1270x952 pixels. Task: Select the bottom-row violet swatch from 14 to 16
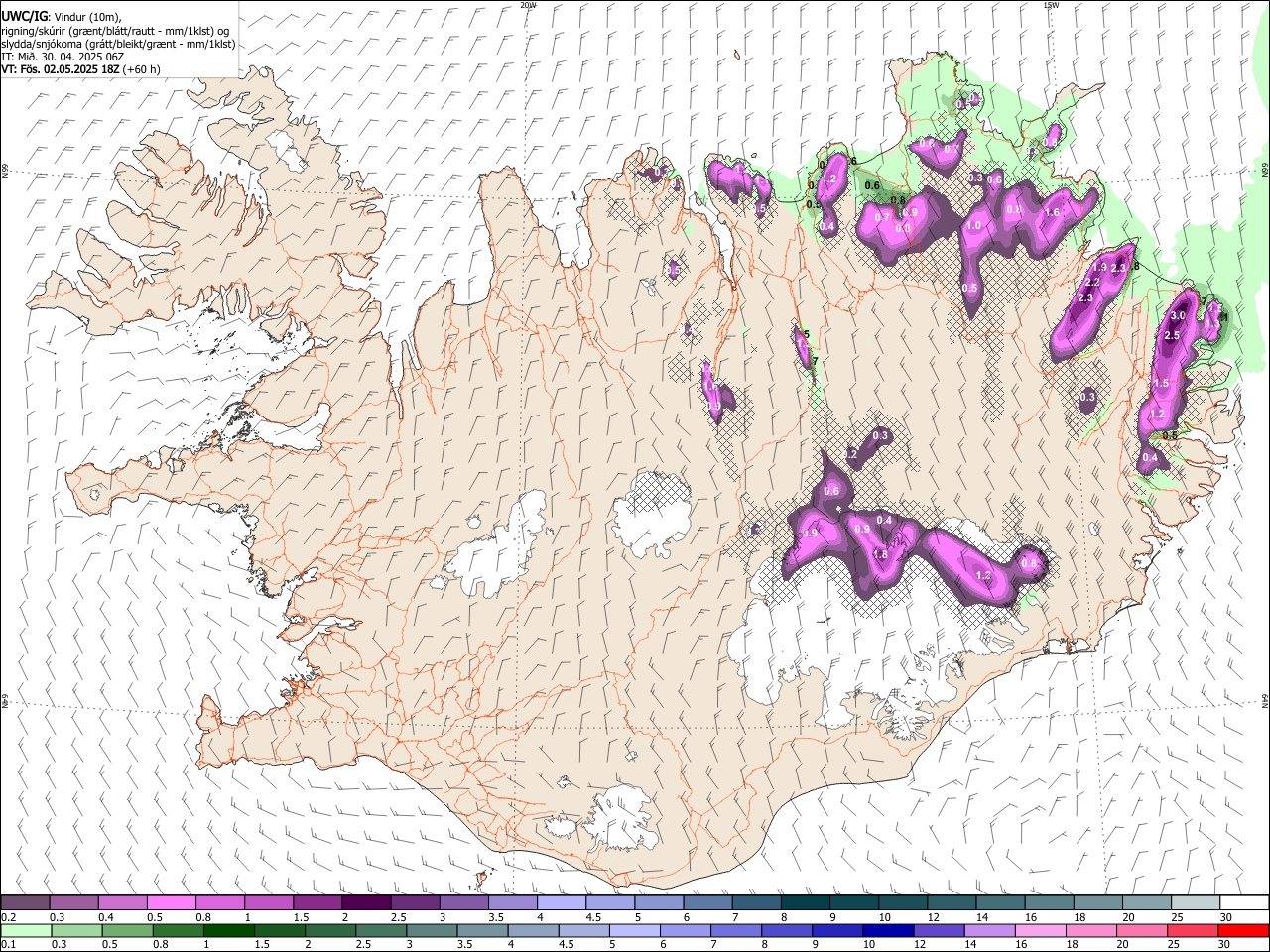click(x=989, y=930)
